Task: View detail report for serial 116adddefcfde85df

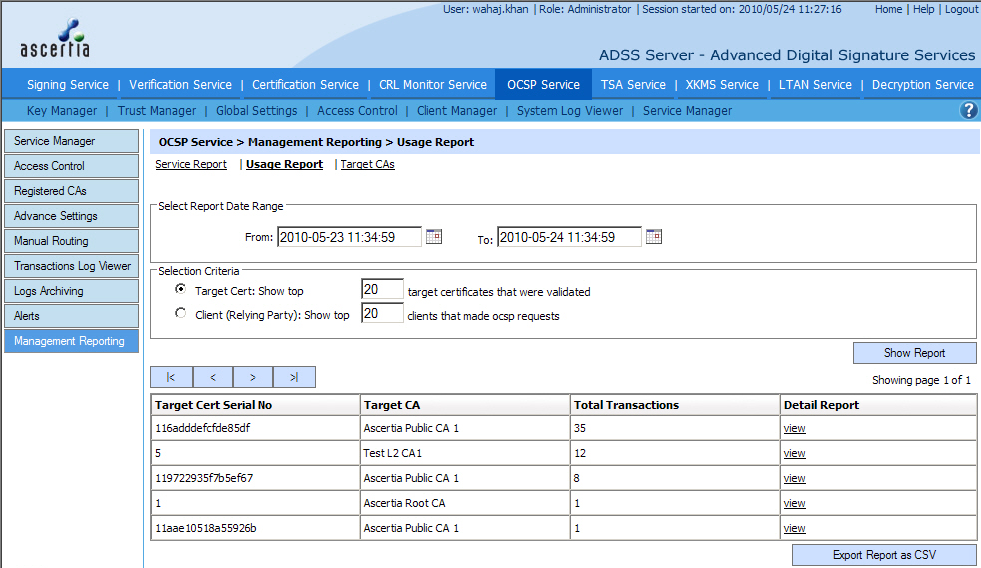Action: pyautogui.click(x=794, y=428)
